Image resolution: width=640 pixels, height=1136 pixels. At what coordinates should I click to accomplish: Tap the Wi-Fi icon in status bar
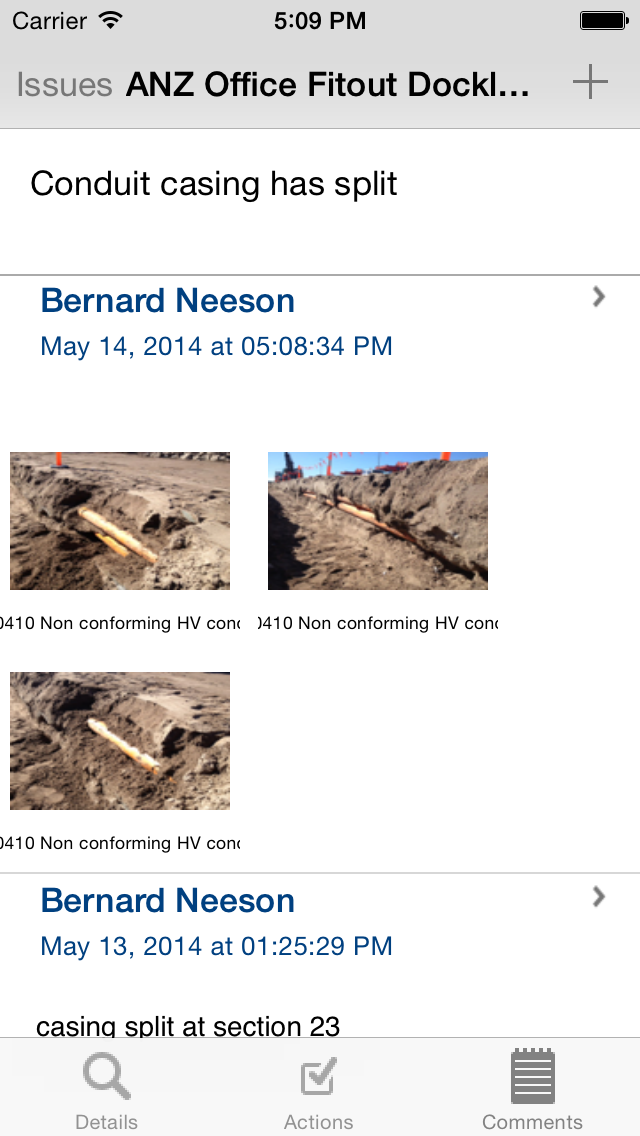click(111, 20)
